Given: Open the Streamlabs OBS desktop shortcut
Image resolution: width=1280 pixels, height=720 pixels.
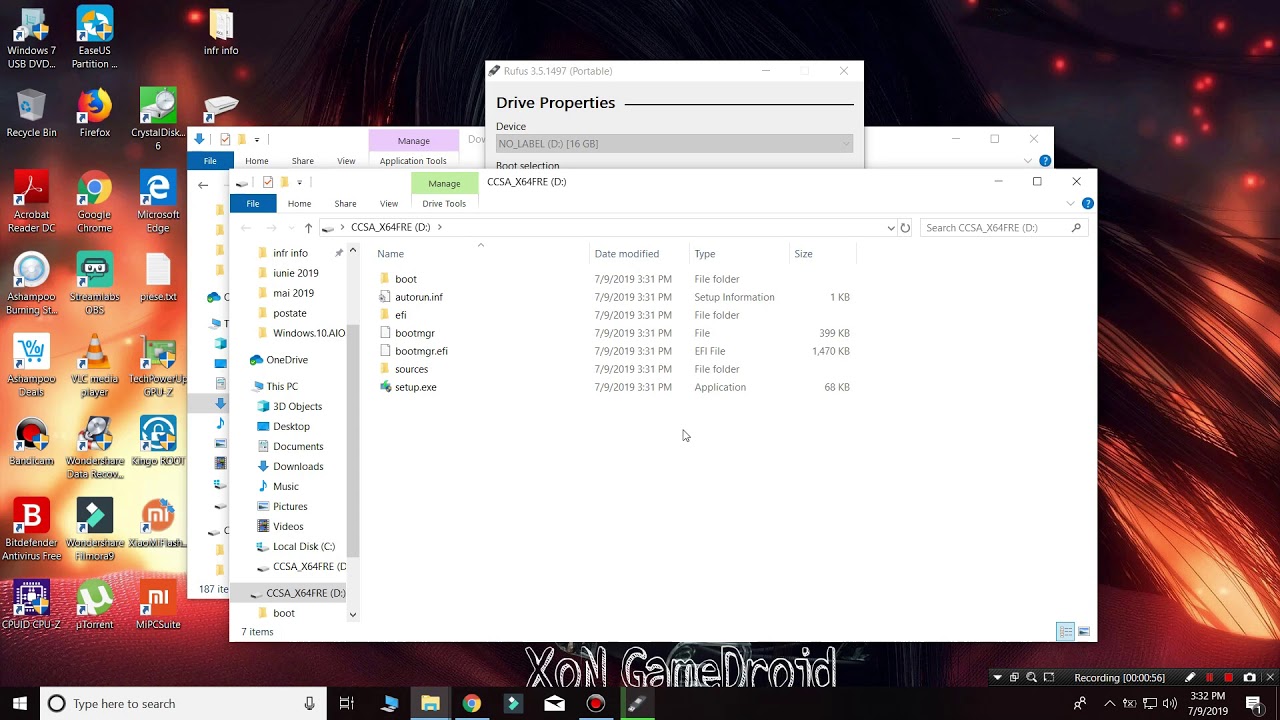Looking at the screenshot, I should [x=95, y=283].
